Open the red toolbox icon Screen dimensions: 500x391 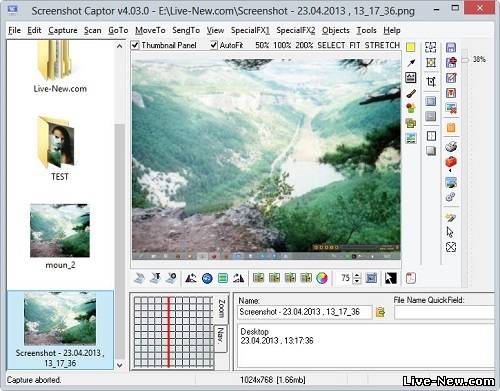451,162
